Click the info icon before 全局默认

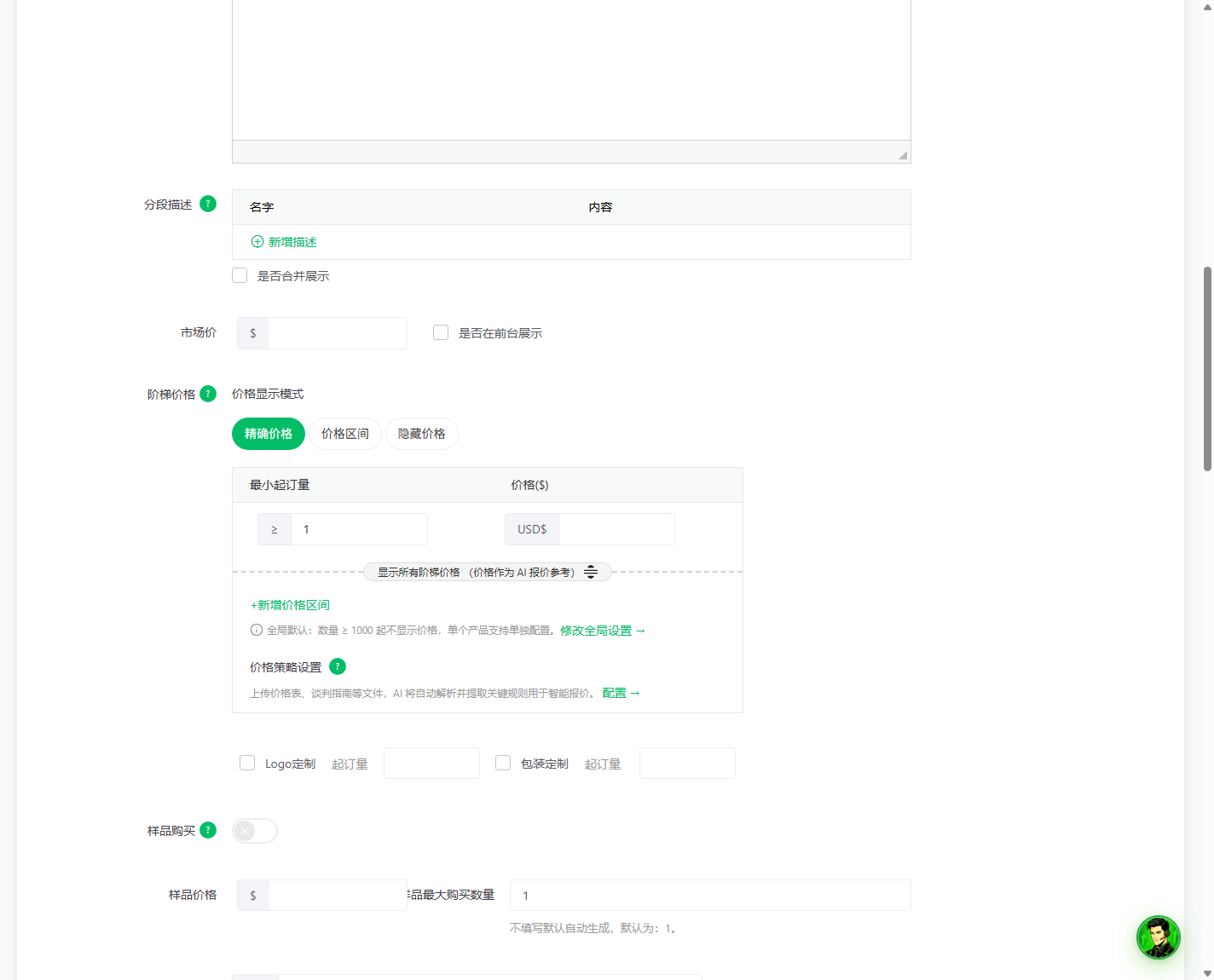coord(257,631)
